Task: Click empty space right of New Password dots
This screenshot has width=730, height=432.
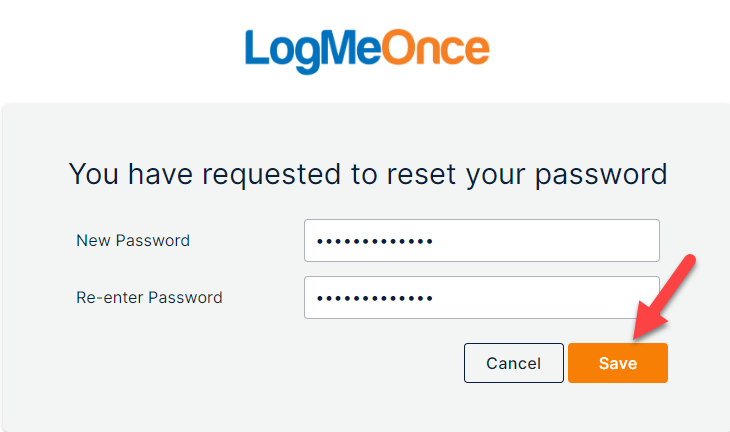Action: [545, 241]
